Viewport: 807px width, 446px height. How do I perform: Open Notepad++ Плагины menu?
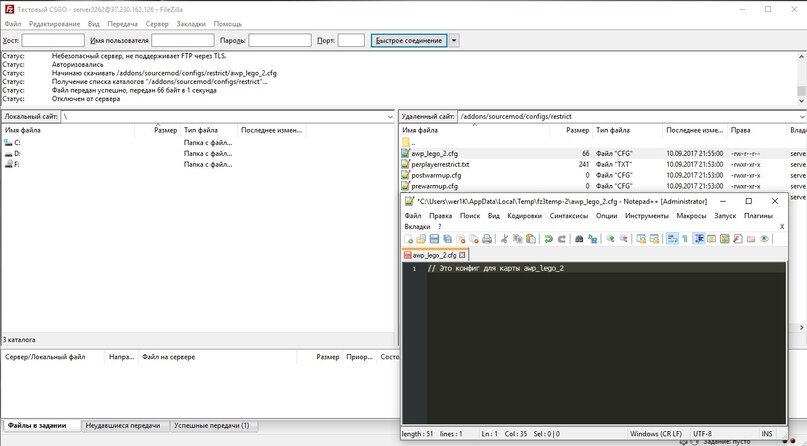pyautogui.click(x=758, y=216)
